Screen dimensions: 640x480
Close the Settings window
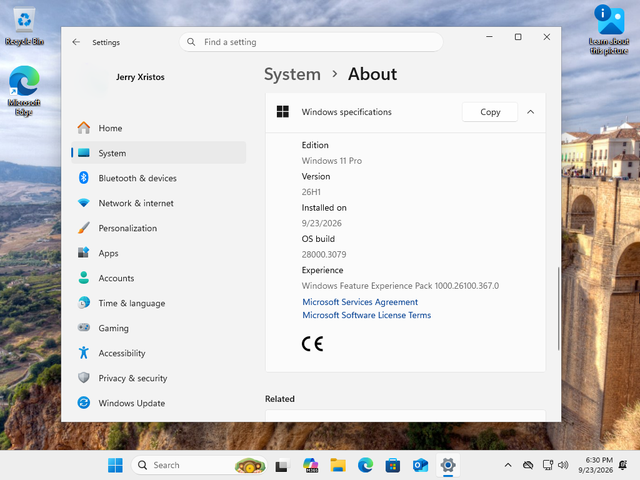coord(547,37)
